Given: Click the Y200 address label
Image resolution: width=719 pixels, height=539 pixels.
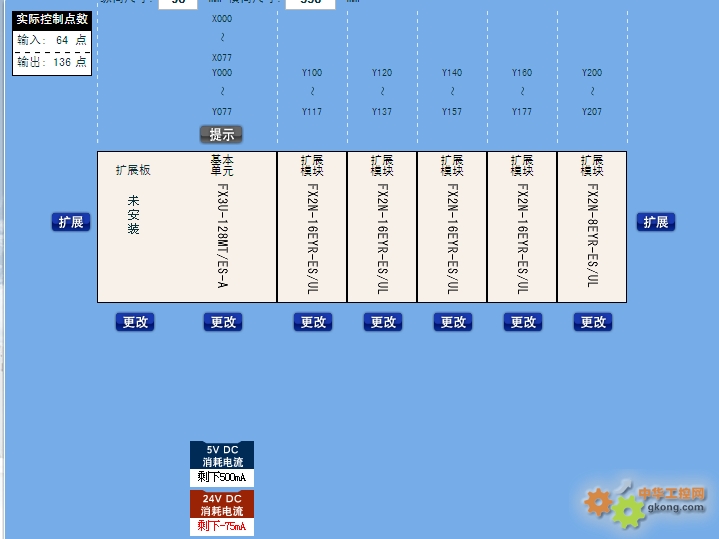Looking at the screenshot, I should pyautogui.click(x=592, y=72).
